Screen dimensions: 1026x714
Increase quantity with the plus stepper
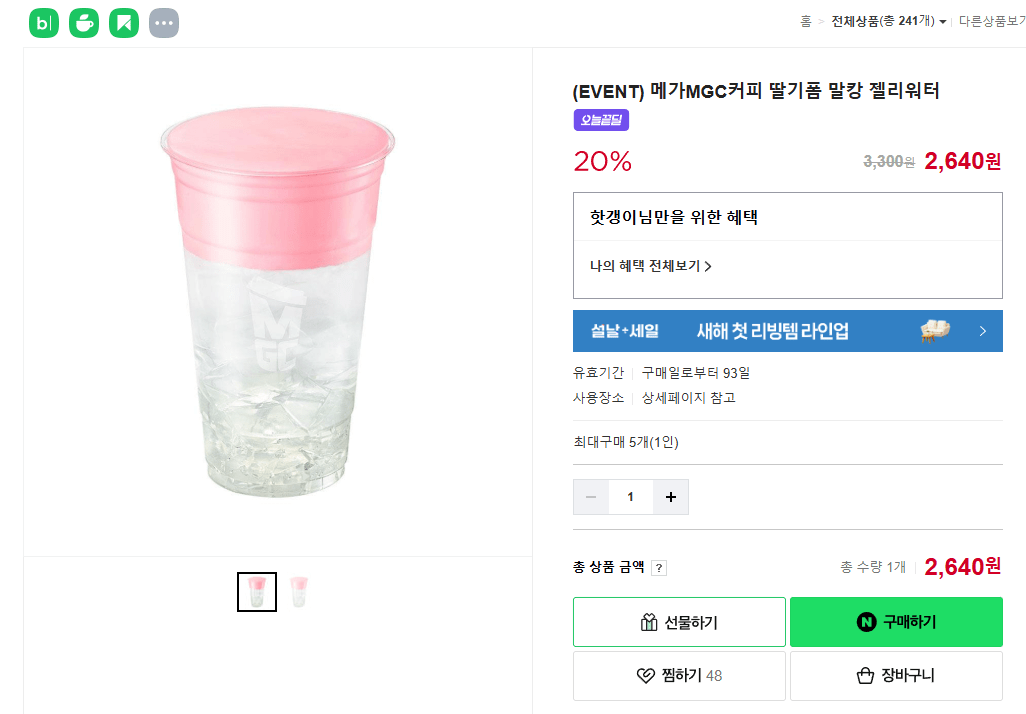(670, 496)
